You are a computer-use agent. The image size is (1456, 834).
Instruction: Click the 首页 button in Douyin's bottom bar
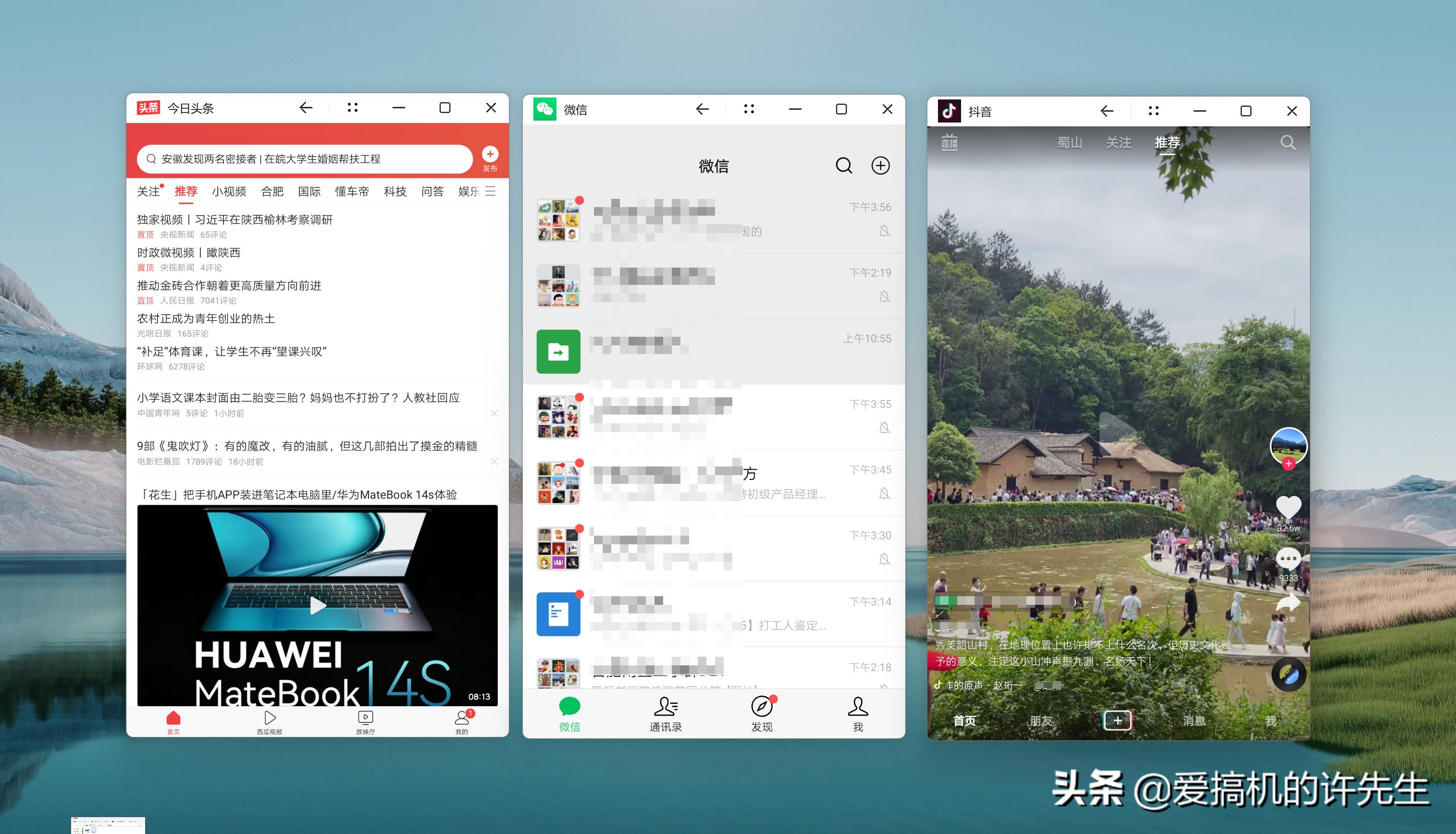[964, 721]
